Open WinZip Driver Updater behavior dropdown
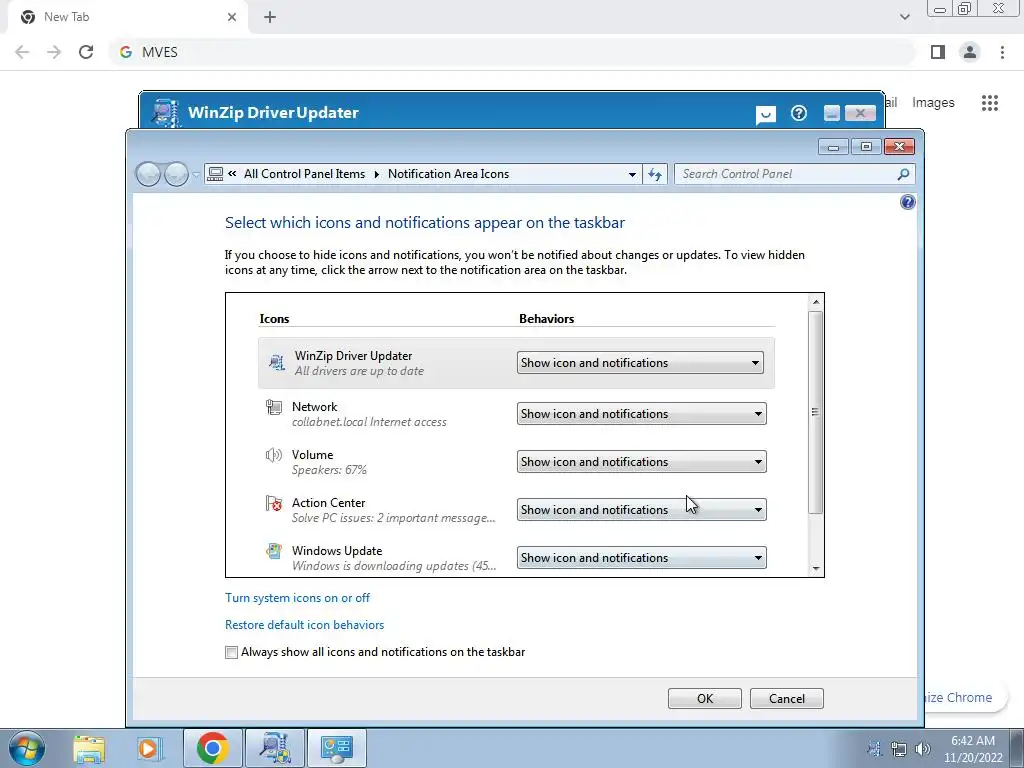Screen dimensions: 1024x768 pyautogui.click(x=640, y=363)
